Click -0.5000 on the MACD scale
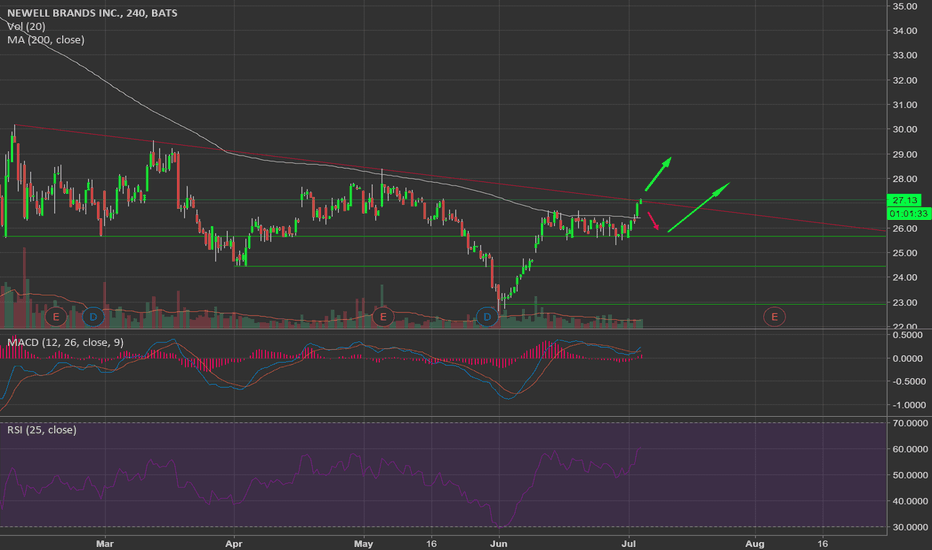The image size is (932, 550). (x=909, y=382)
